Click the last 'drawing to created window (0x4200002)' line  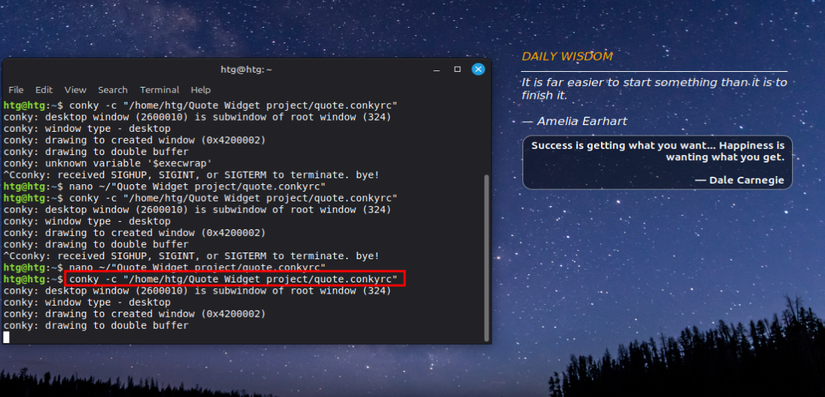pyautogui.click(x=134, y=314)
